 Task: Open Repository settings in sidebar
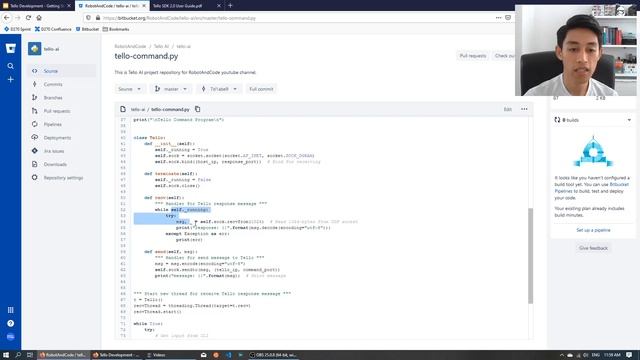point(62,178)
